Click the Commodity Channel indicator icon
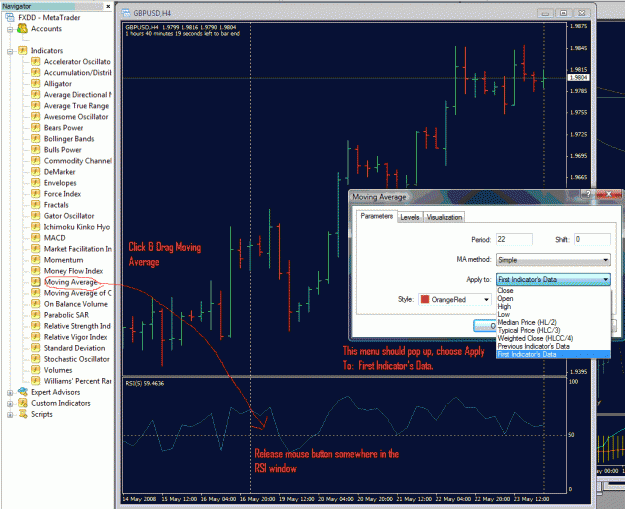625x509 pixels. pyautogui.click(x=35, y=161)
